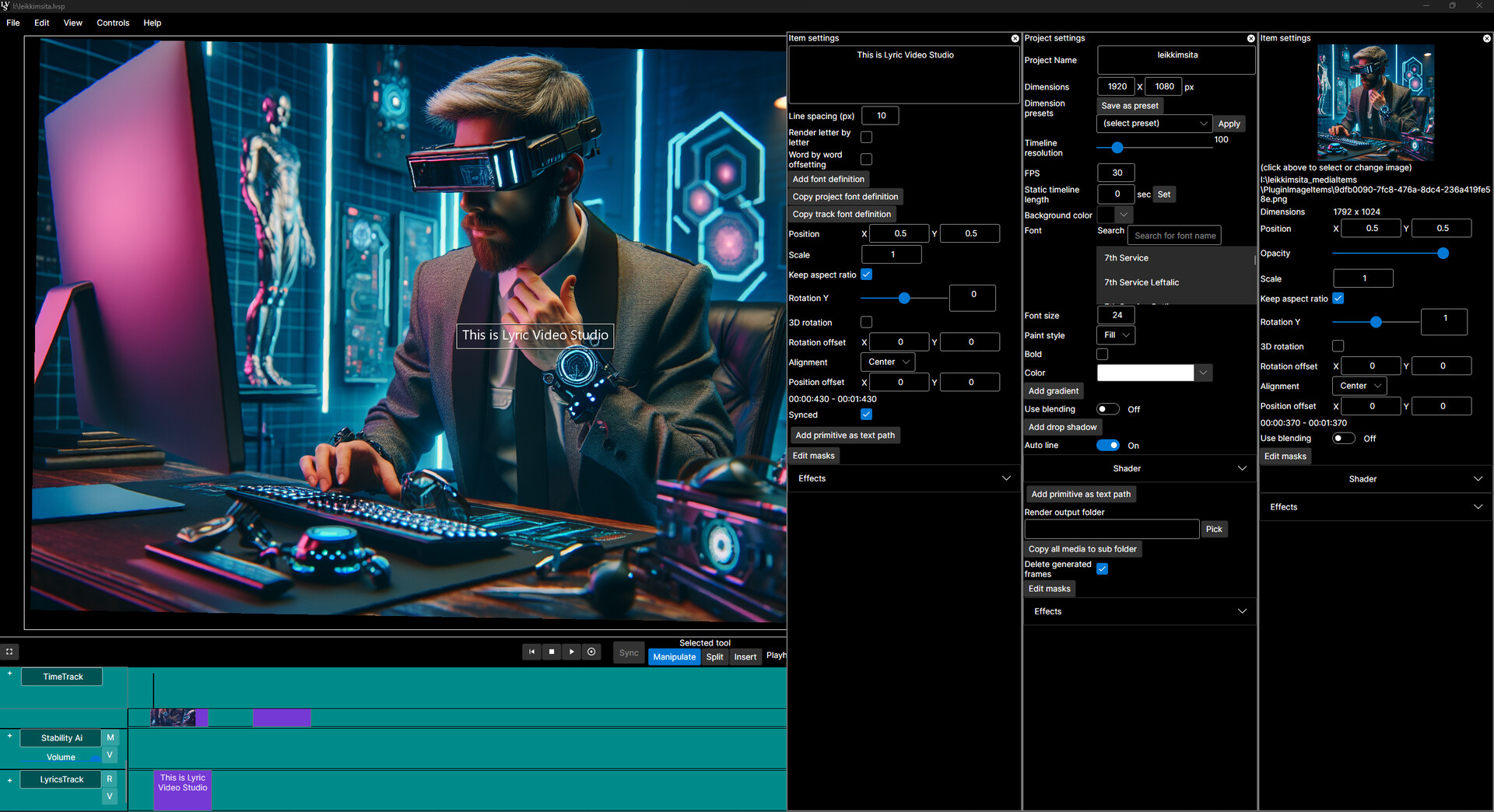Open the select preset dimensions dropdown
This screenshot has height=812, width=1494.
pos(1154,123)
